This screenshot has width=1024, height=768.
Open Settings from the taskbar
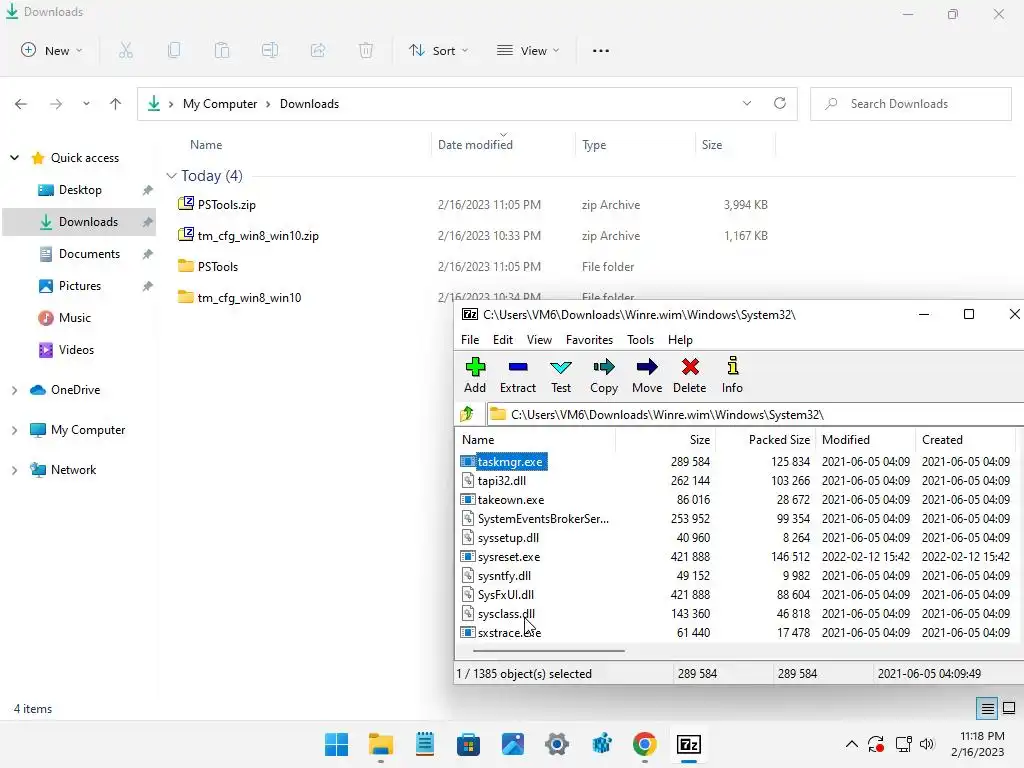coord(556,744)
